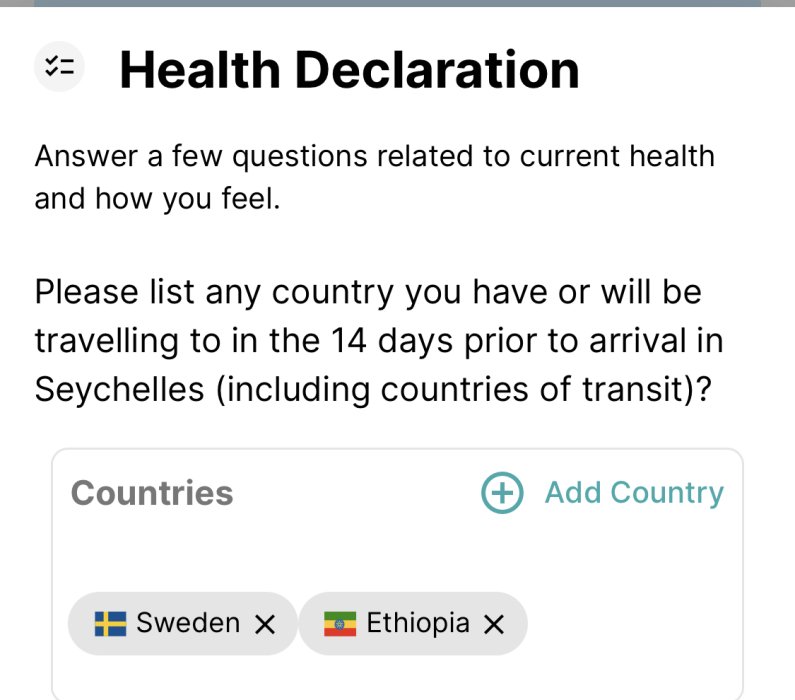This screenshot has height=700, width=795.
Task: Select the Sweden chip label
Action: click(x=188, y=624)
